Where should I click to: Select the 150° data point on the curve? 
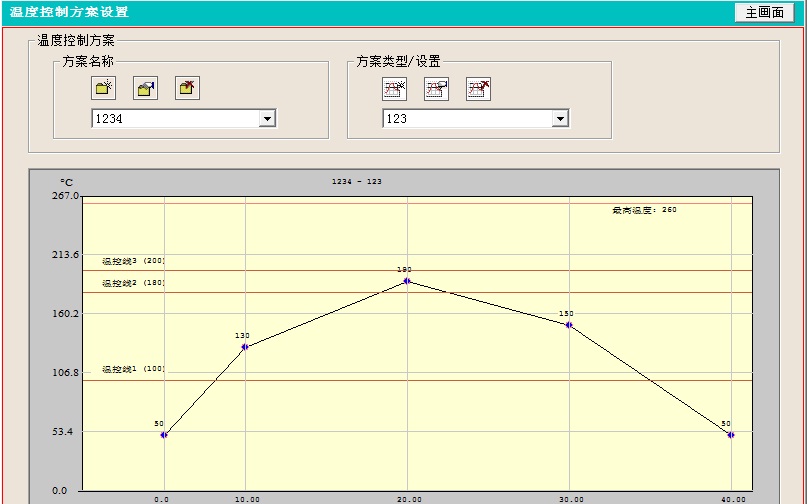(569, 325)
